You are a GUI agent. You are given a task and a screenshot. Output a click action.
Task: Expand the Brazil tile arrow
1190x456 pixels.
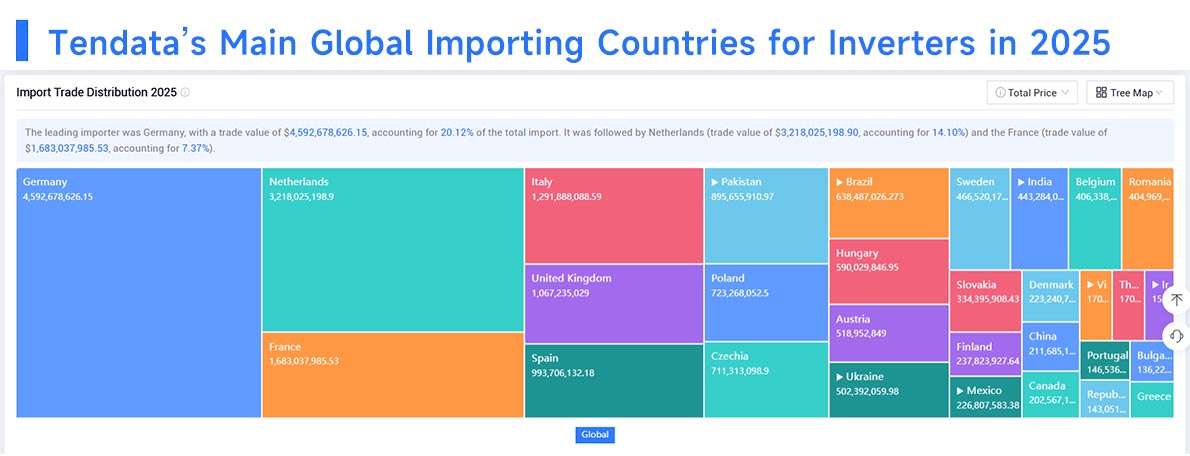[x=840, y=182]
